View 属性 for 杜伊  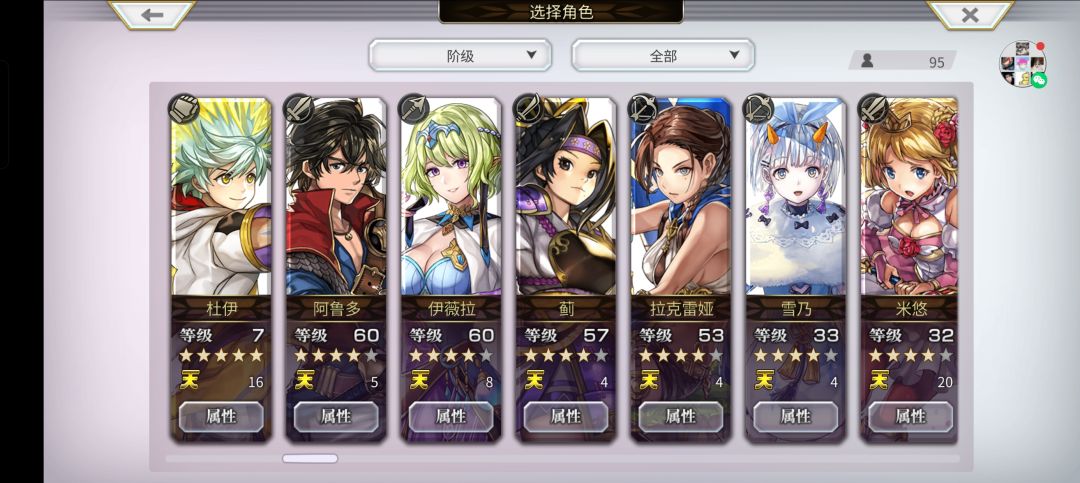point(221,416)
